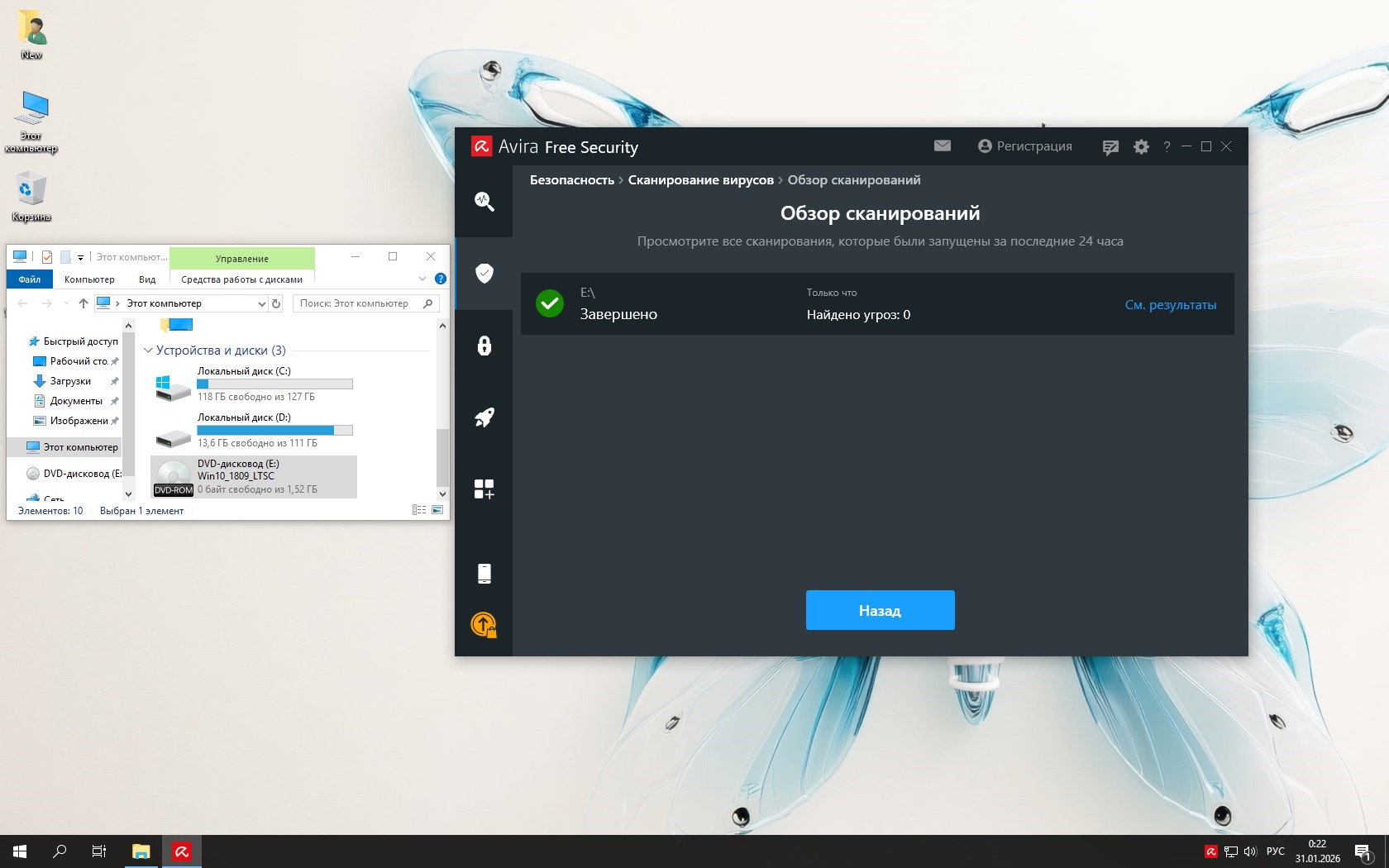Open the mobile device icon in Avira sidebar

click(x=484, y=573)
